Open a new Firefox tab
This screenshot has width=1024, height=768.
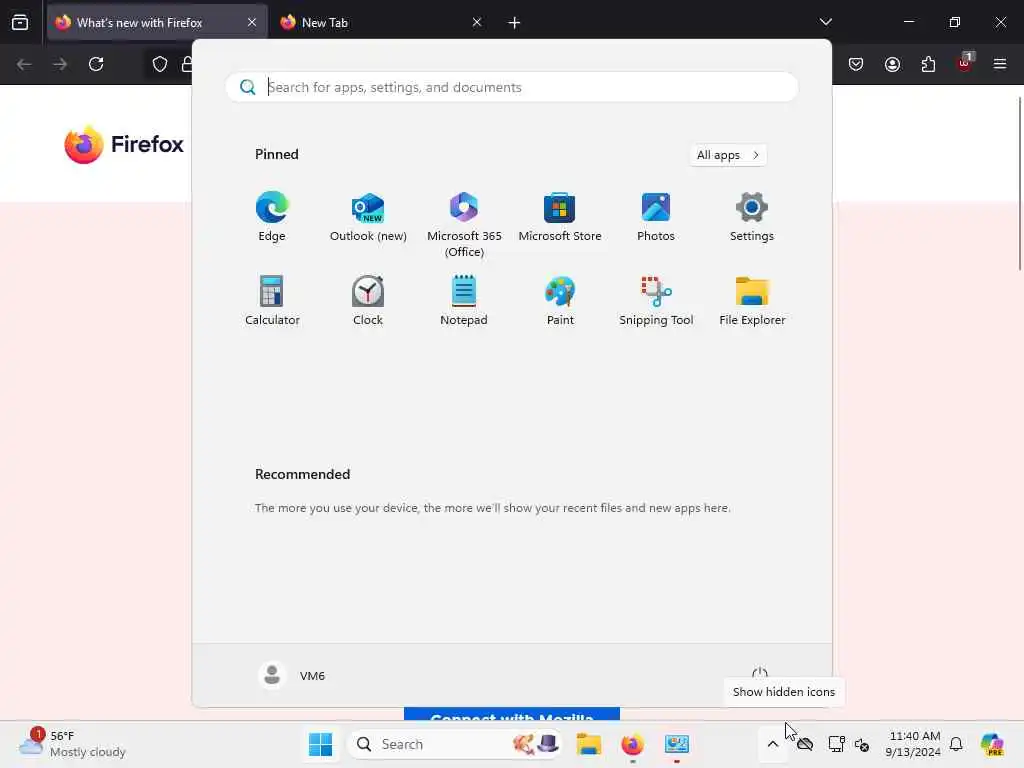pyautogui.click(x=514, y=23)
